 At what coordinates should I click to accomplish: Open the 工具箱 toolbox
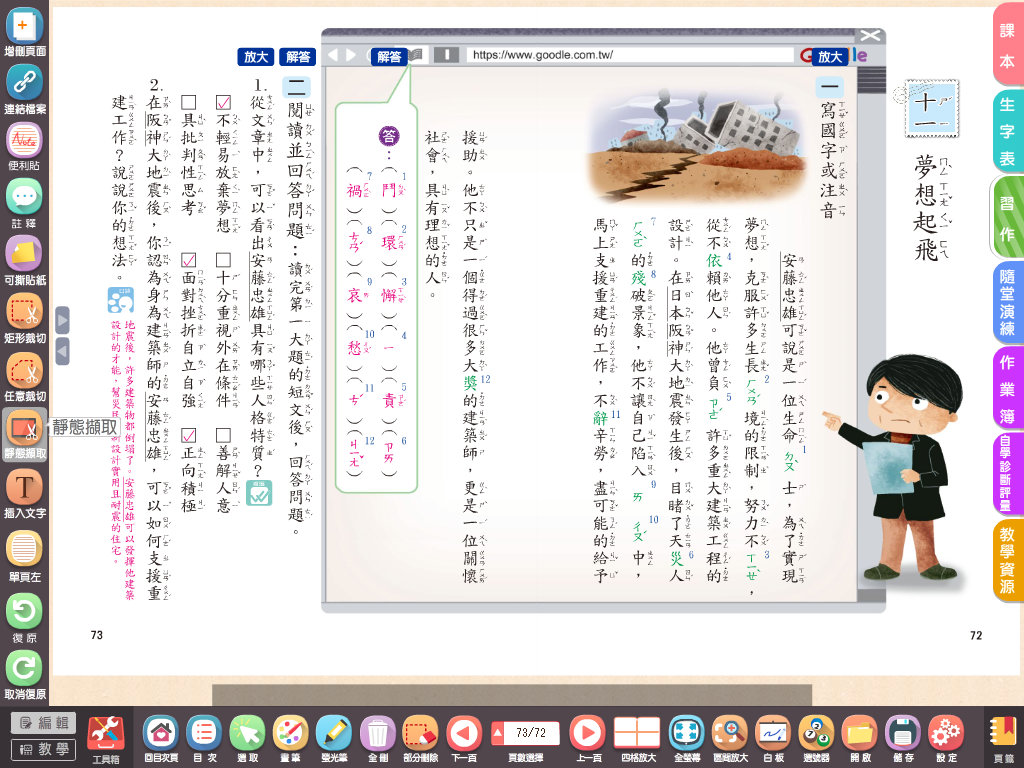coord(106,739)
